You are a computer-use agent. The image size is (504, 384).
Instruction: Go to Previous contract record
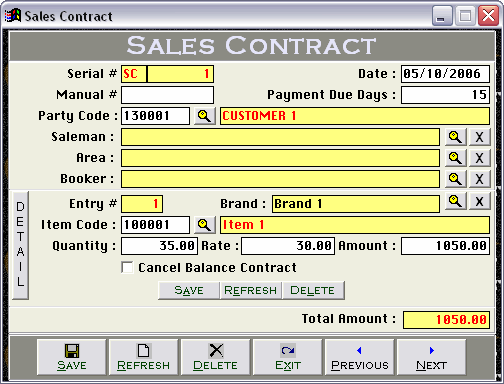pos(360,357)
